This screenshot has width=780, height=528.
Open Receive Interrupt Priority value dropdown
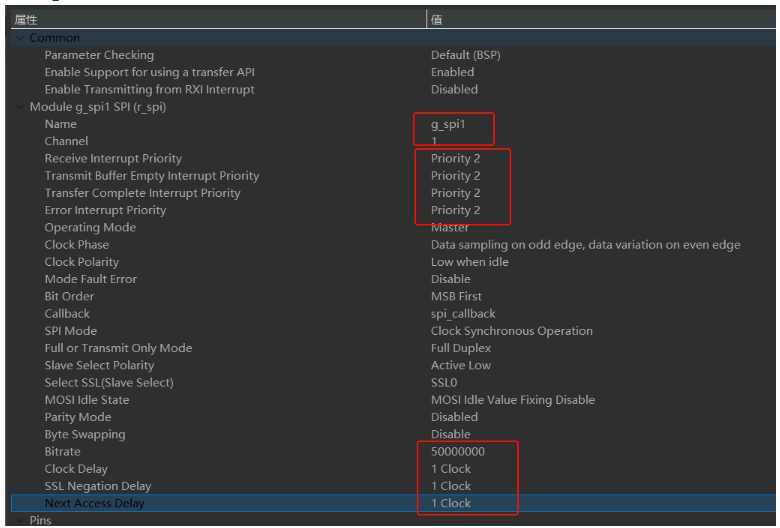click(x=455, y=158)
